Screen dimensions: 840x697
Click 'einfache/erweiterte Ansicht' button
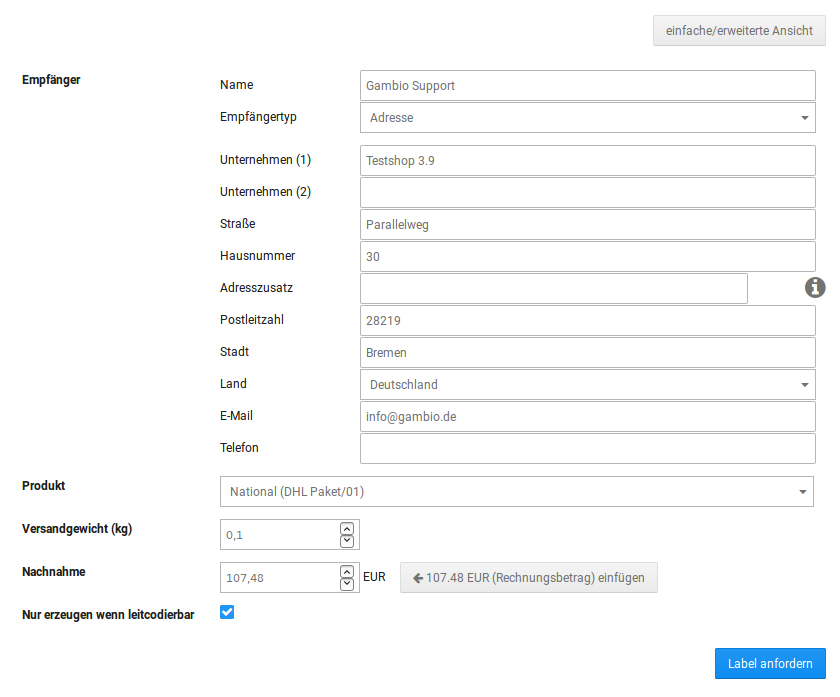click(739, 31)
